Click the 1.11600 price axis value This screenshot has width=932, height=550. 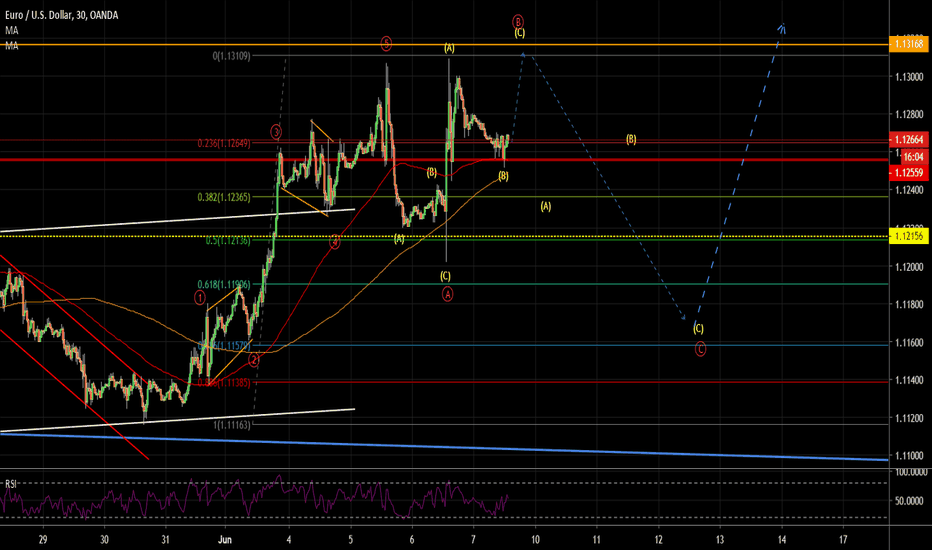point(909,342)
